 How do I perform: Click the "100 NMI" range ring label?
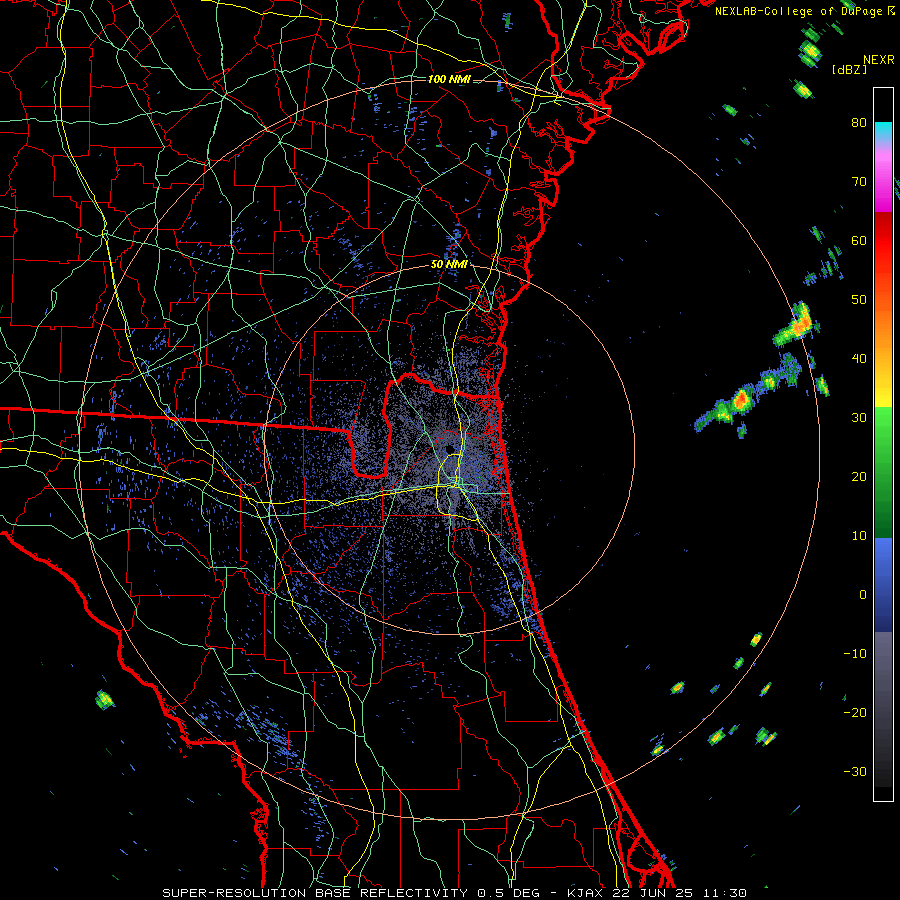449,79
